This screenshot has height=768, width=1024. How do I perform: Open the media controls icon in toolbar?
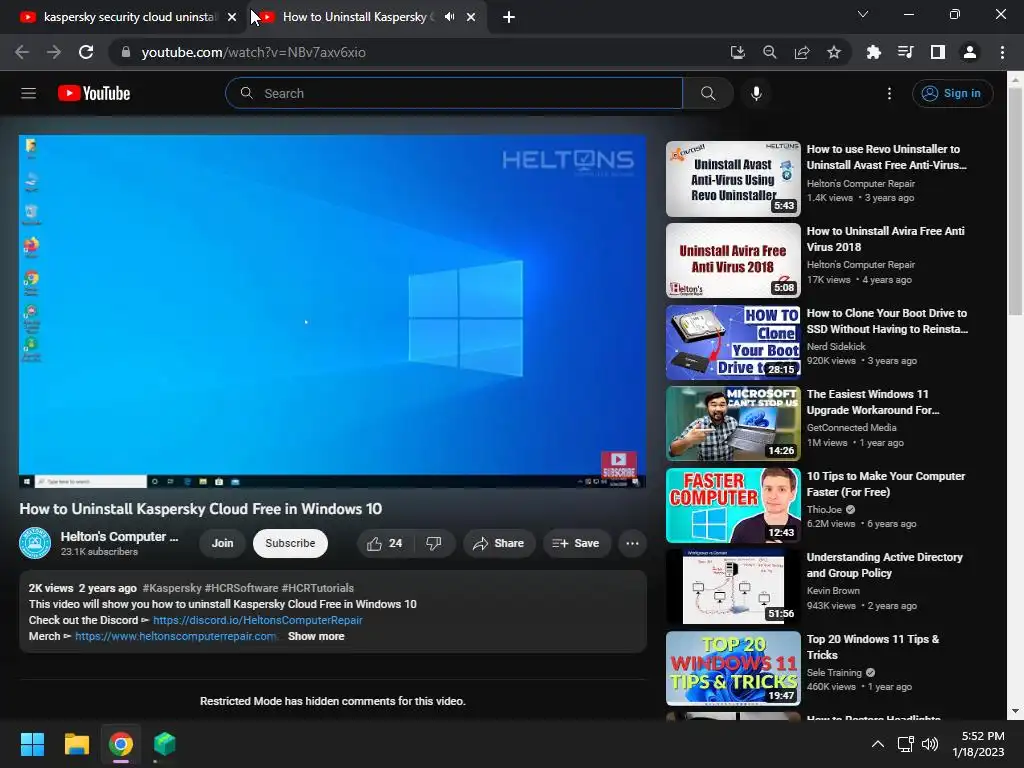coord(905,52)
